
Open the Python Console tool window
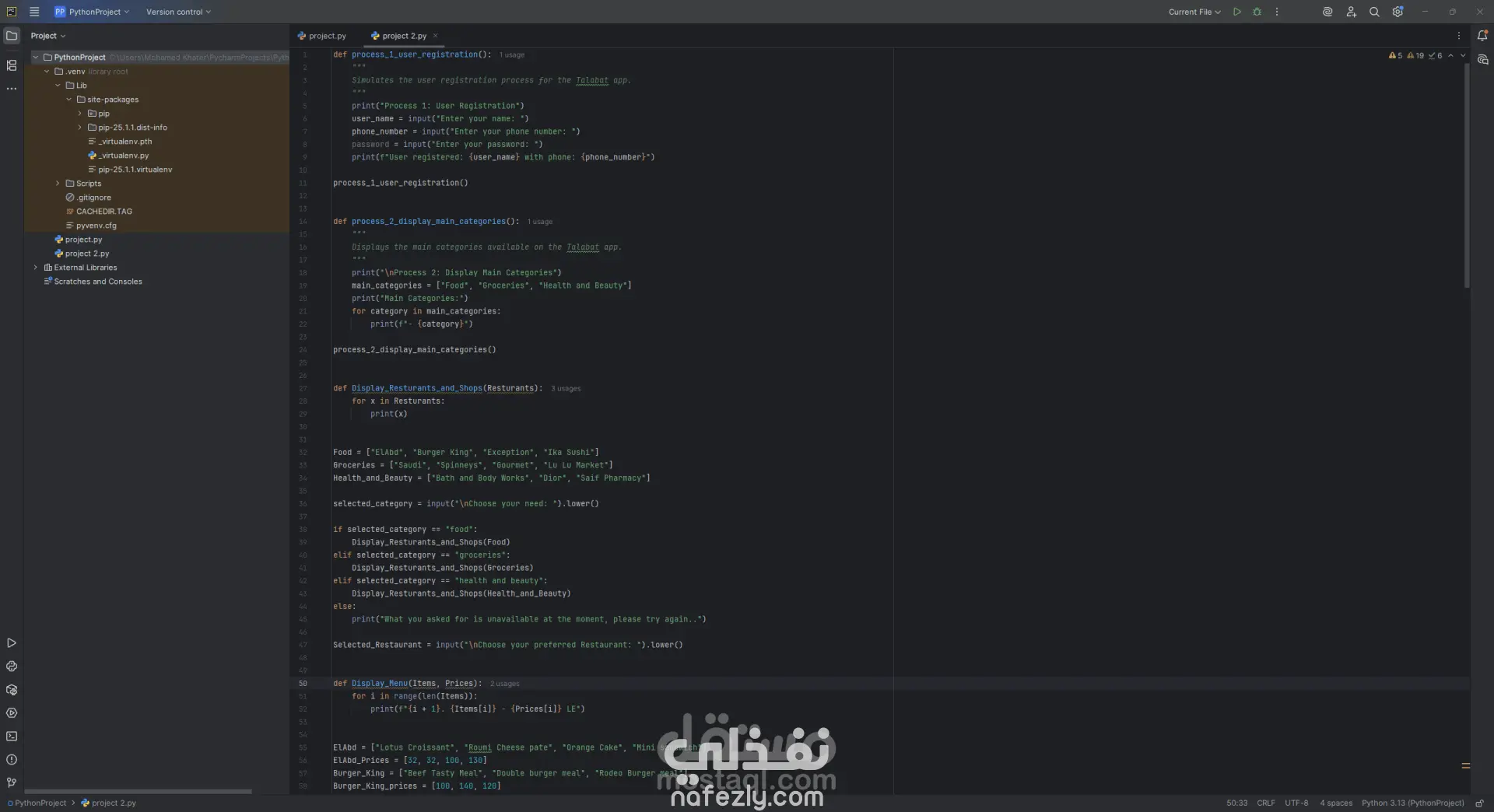[12, 667]
